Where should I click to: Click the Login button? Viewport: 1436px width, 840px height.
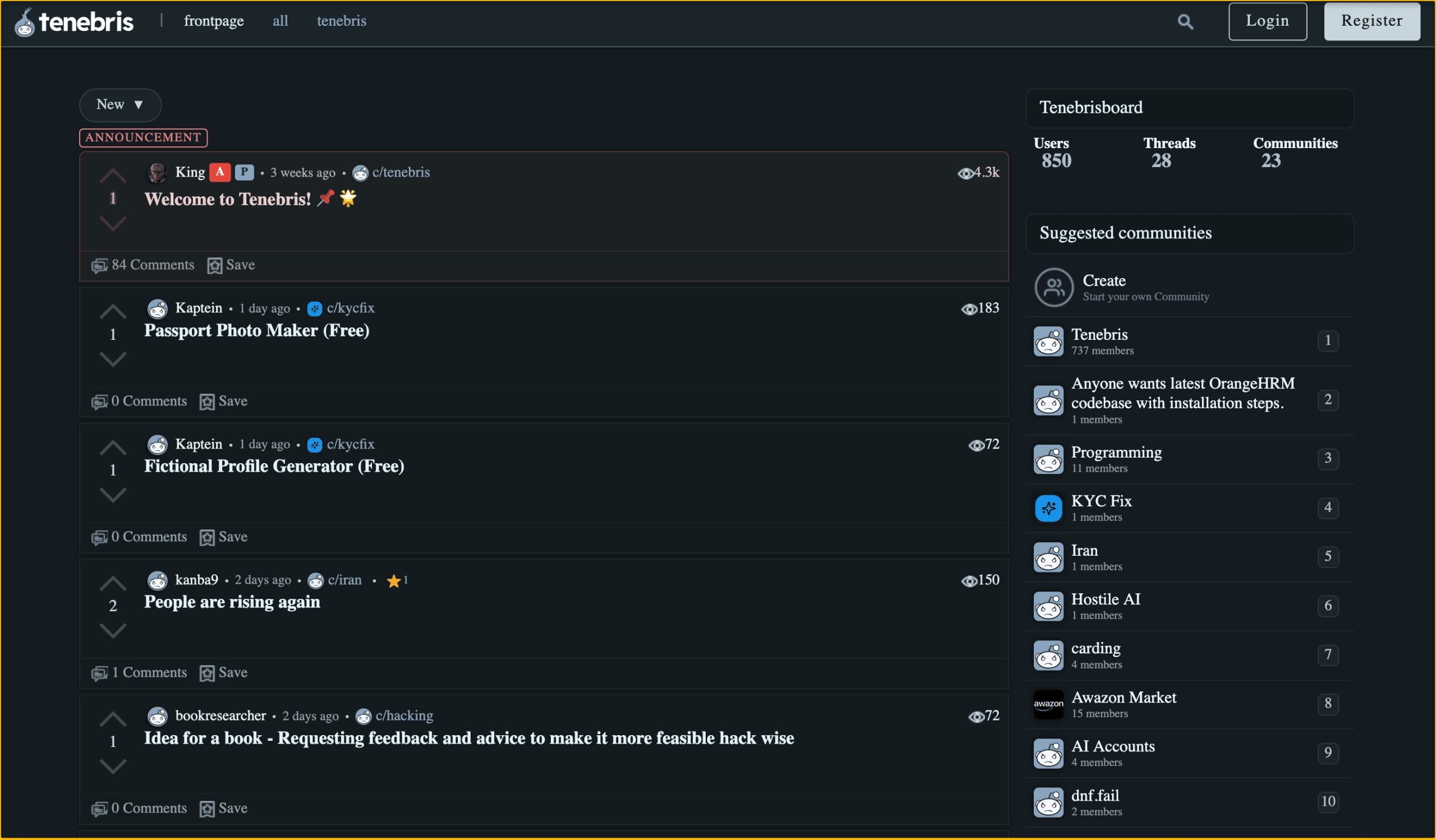(1267, 21)
